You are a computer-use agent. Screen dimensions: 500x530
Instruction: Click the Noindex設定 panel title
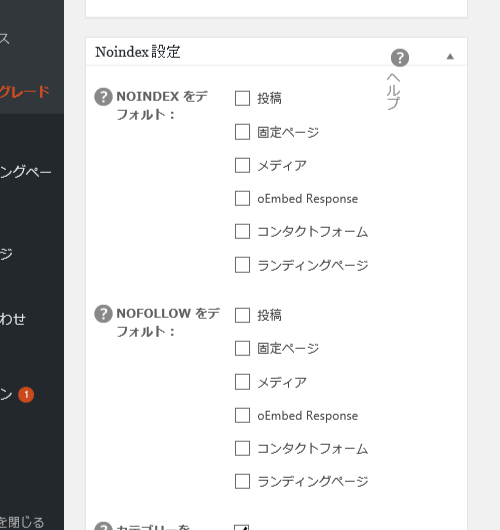[x=138, y=52]
